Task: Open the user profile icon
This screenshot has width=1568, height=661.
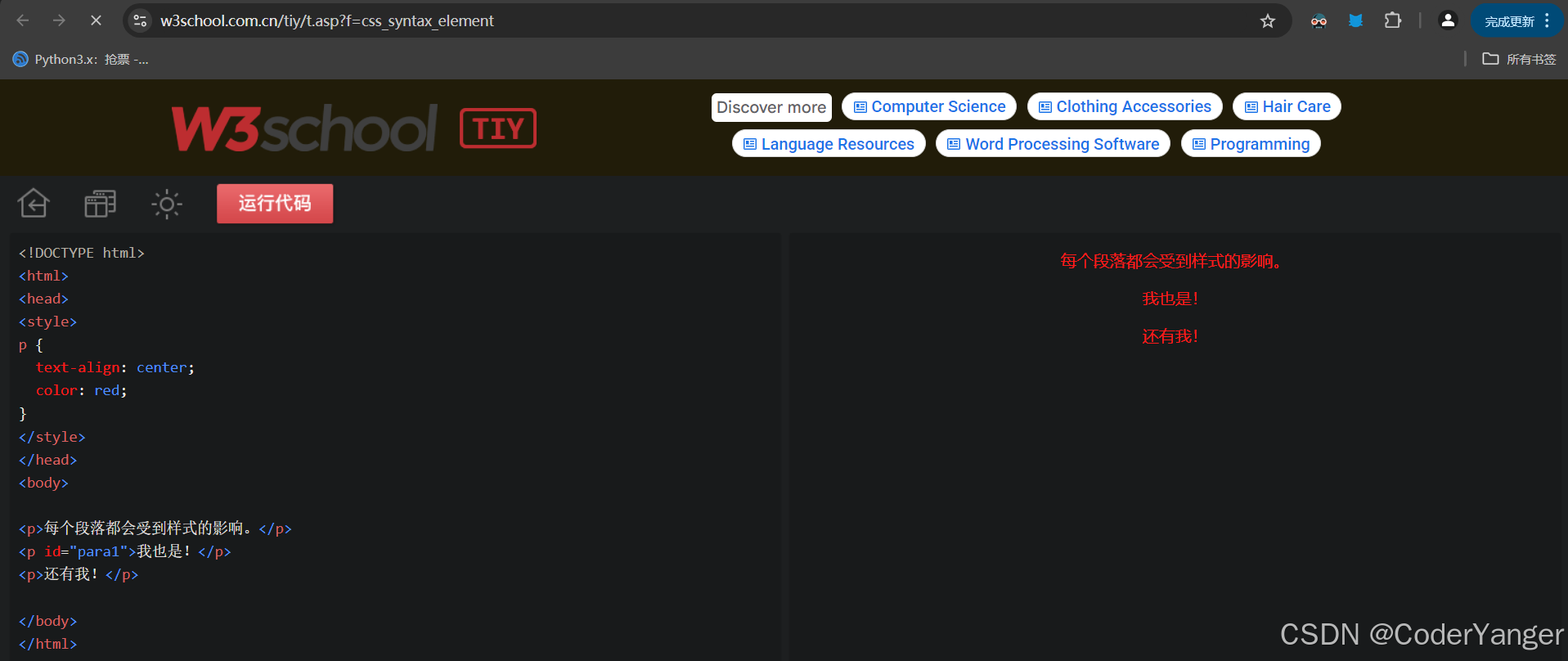Action: (1448, 20)
